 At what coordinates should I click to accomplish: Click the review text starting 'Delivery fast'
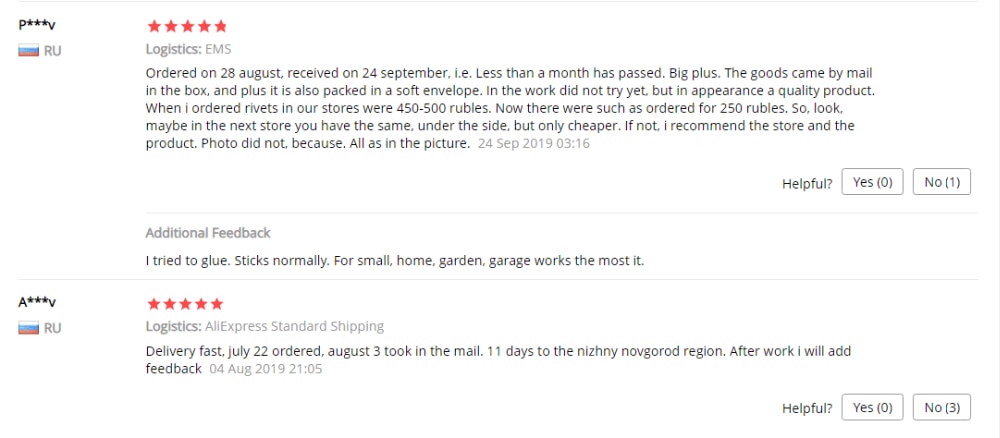tap(498, 360)
